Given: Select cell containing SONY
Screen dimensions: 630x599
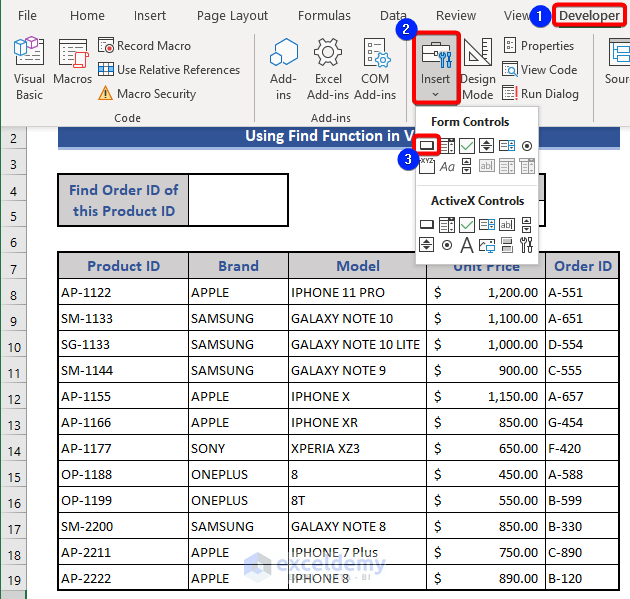Looking at the screenshot, I should pyautogui.click(x=238, y=448).
